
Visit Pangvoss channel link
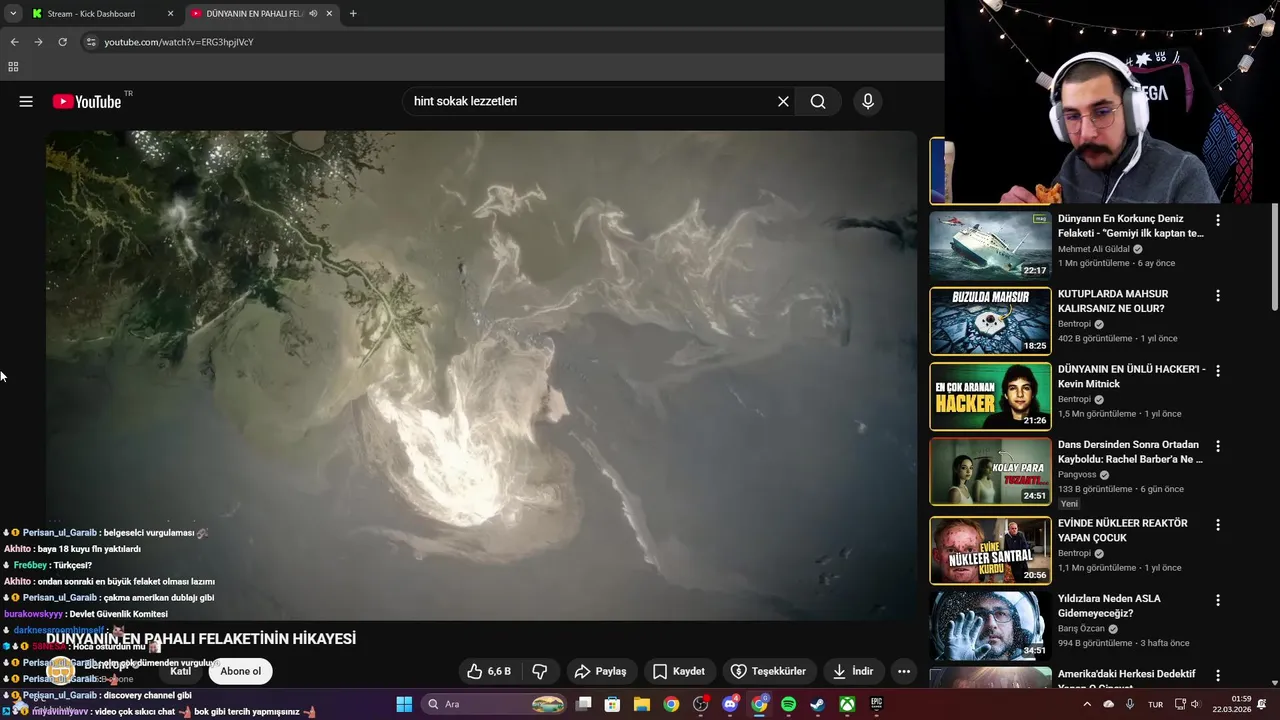[1077, 475]
